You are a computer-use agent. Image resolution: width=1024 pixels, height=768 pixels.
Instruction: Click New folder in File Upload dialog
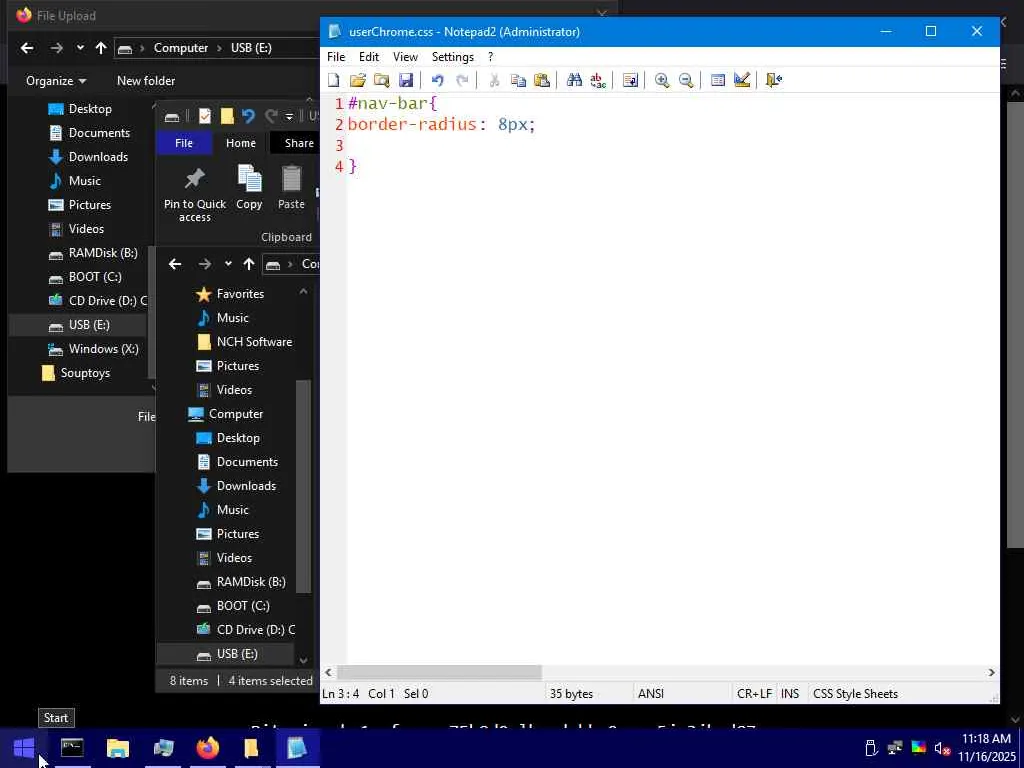tap(146, 81)
